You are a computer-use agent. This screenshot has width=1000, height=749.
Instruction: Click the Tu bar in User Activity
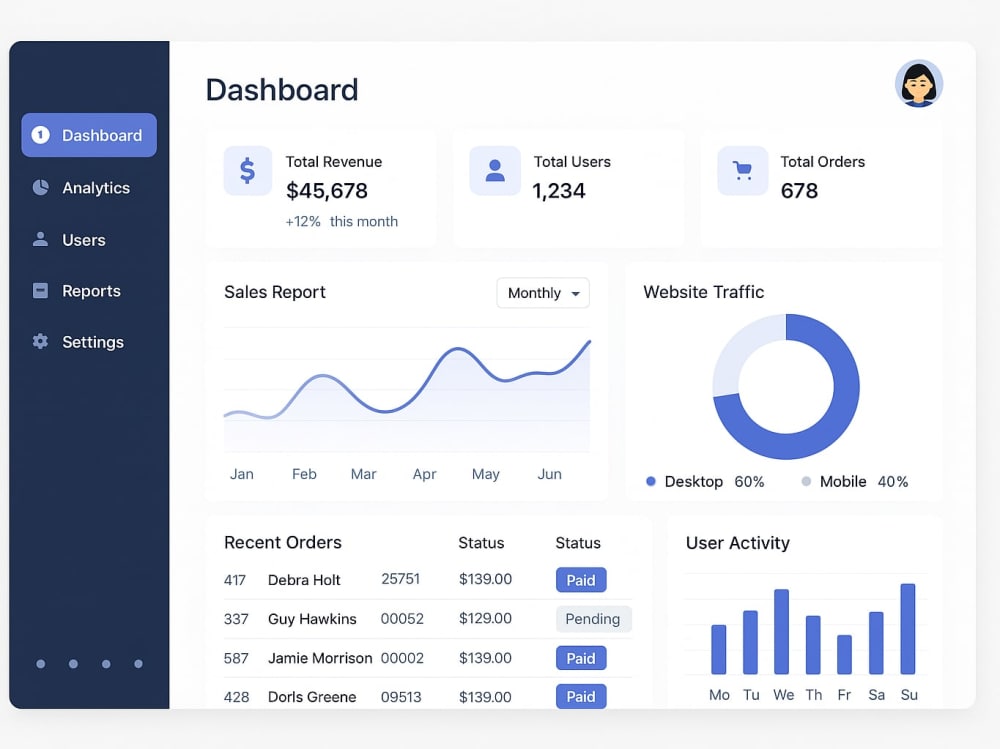751,642
